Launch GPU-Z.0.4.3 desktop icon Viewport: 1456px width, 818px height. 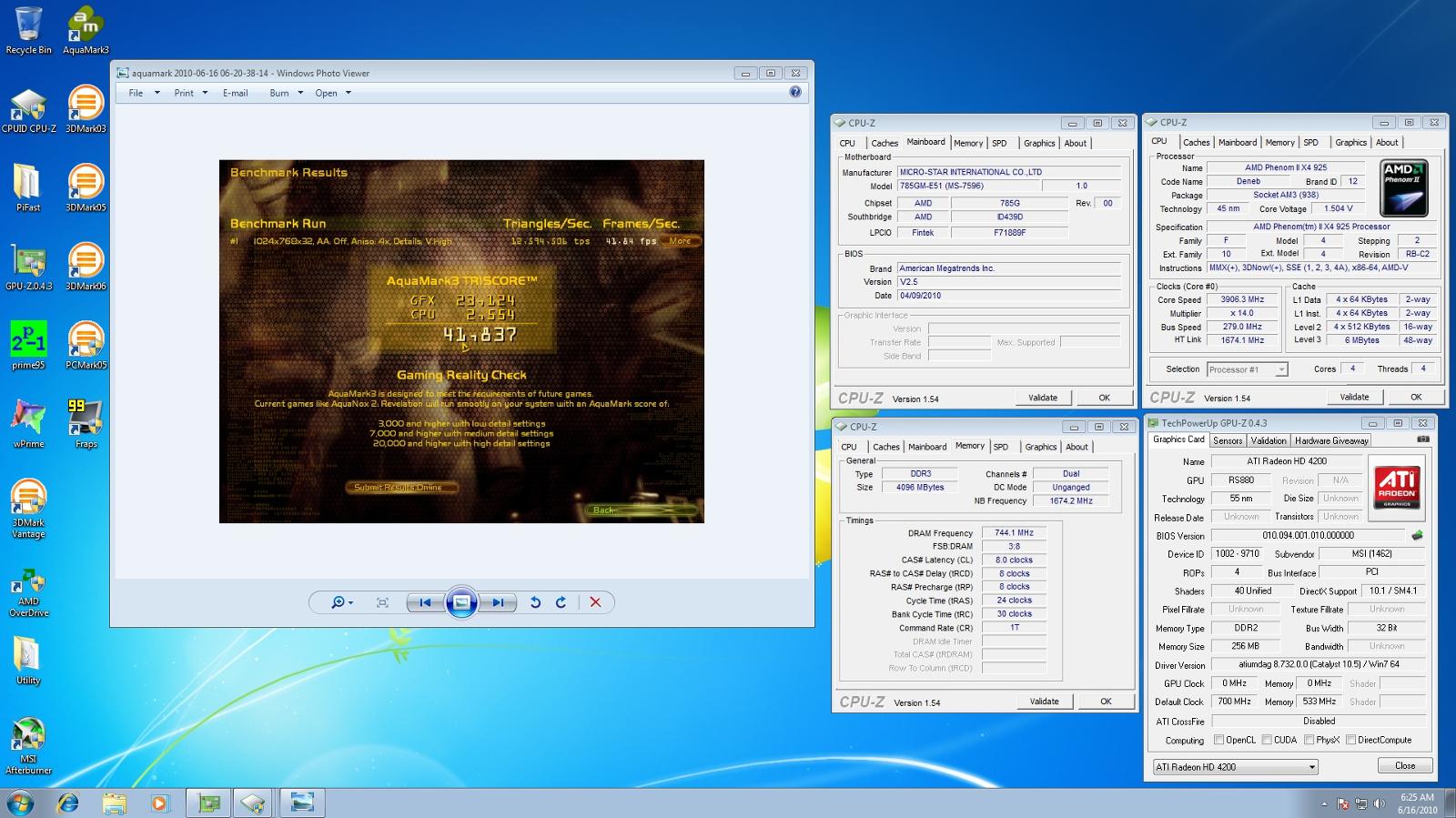(x=28, y=267)
